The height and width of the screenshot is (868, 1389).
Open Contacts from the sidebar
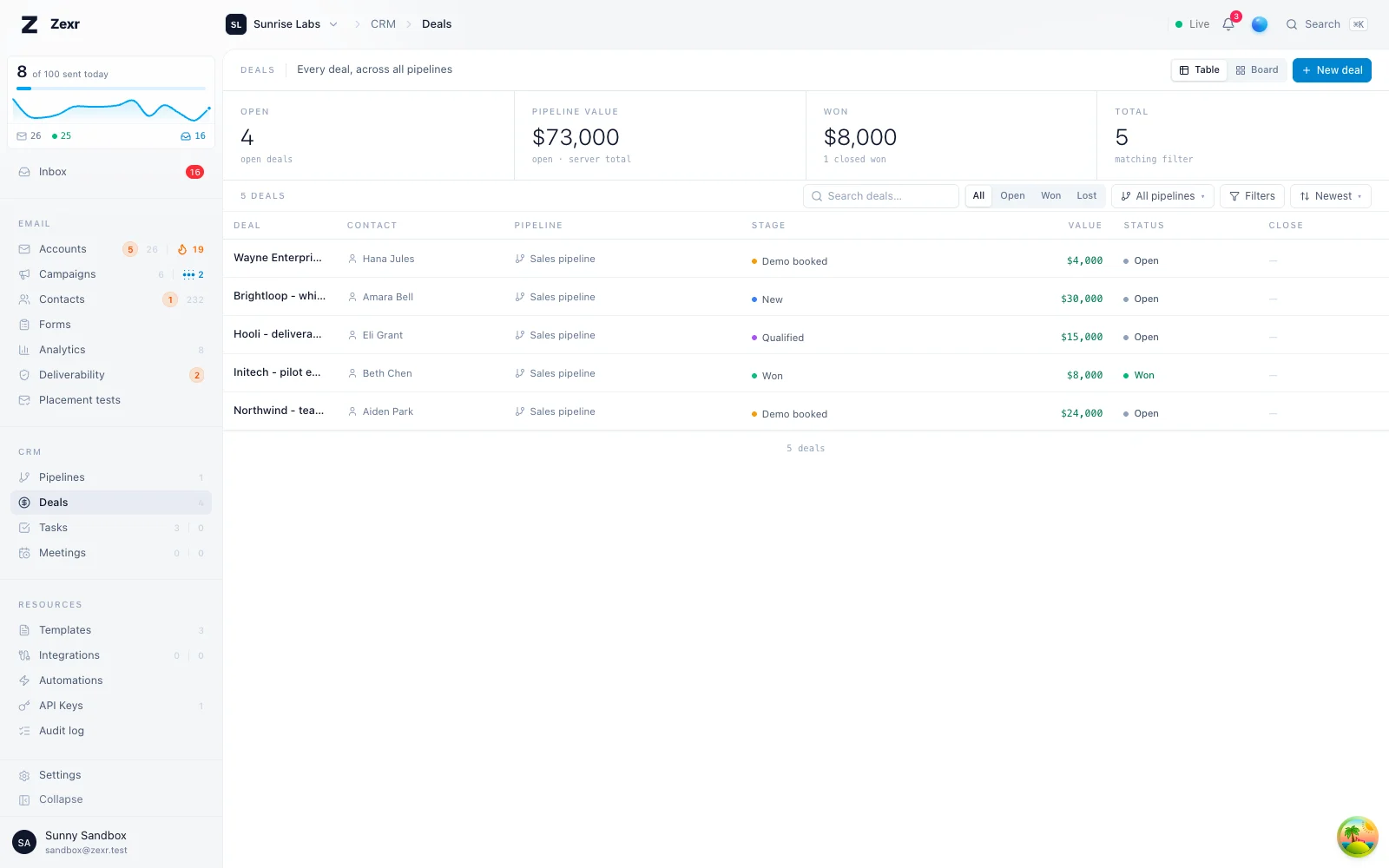(x=111, y=299)
